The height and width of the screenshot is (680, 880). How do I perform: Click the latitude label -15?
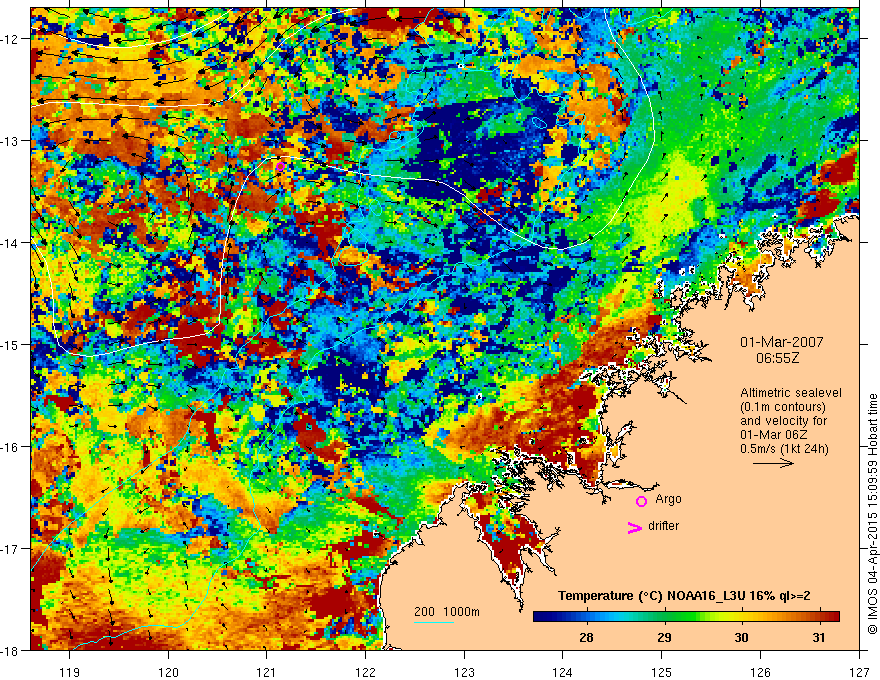pyautogui.click(x=11, y=344)
